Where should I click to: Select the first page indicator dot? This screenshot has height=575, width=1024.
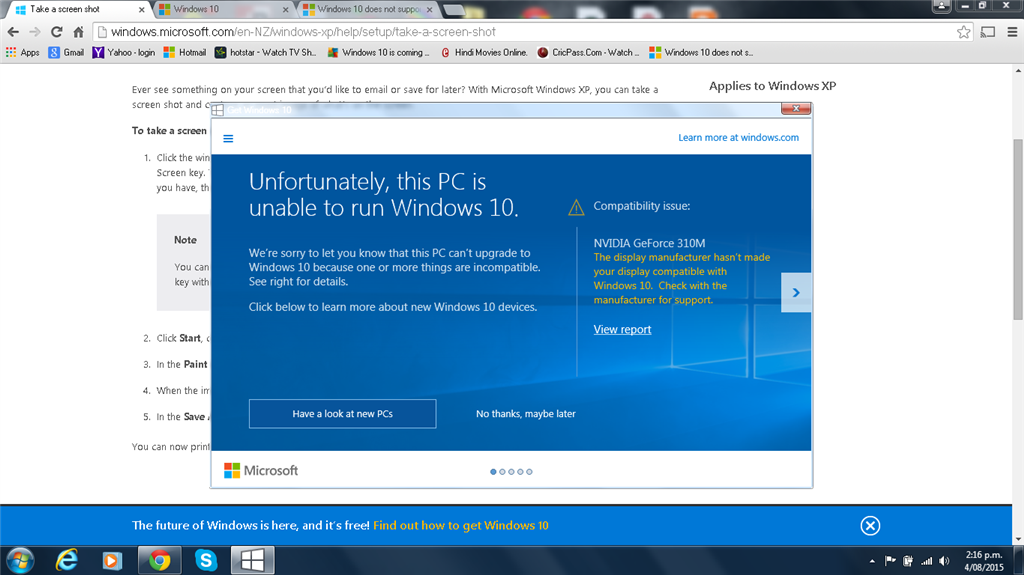tap(493, 472)
